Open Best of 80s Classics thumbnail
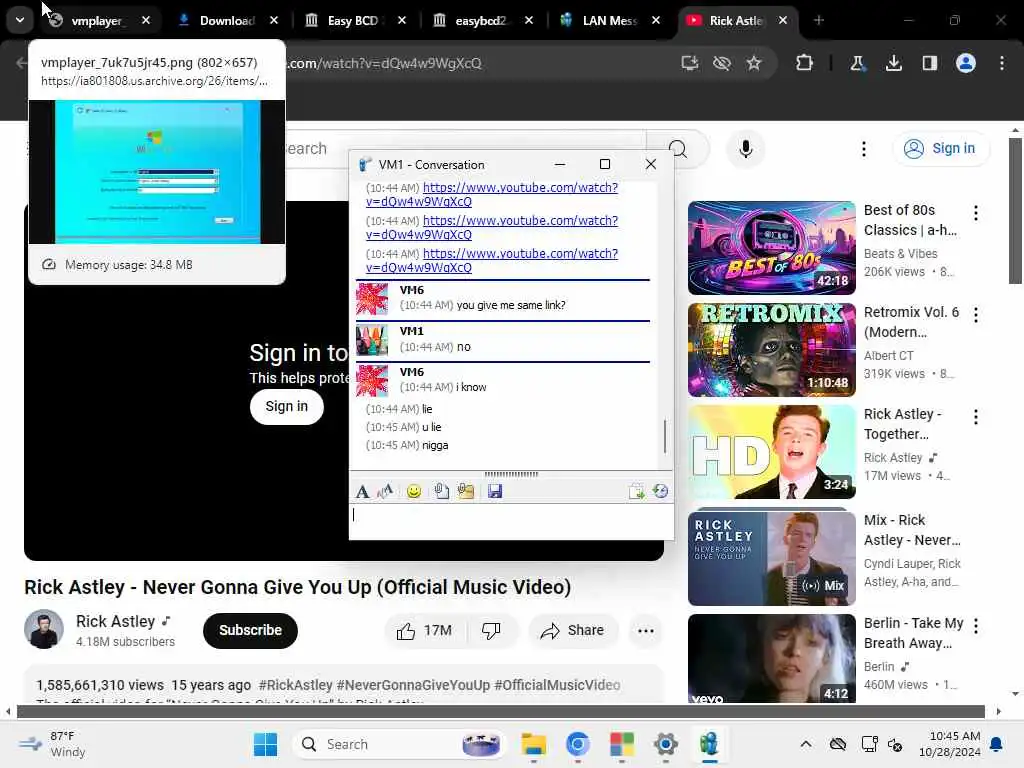The width and height of the screenshot is (1024, 768). click(x=771, y=248)
